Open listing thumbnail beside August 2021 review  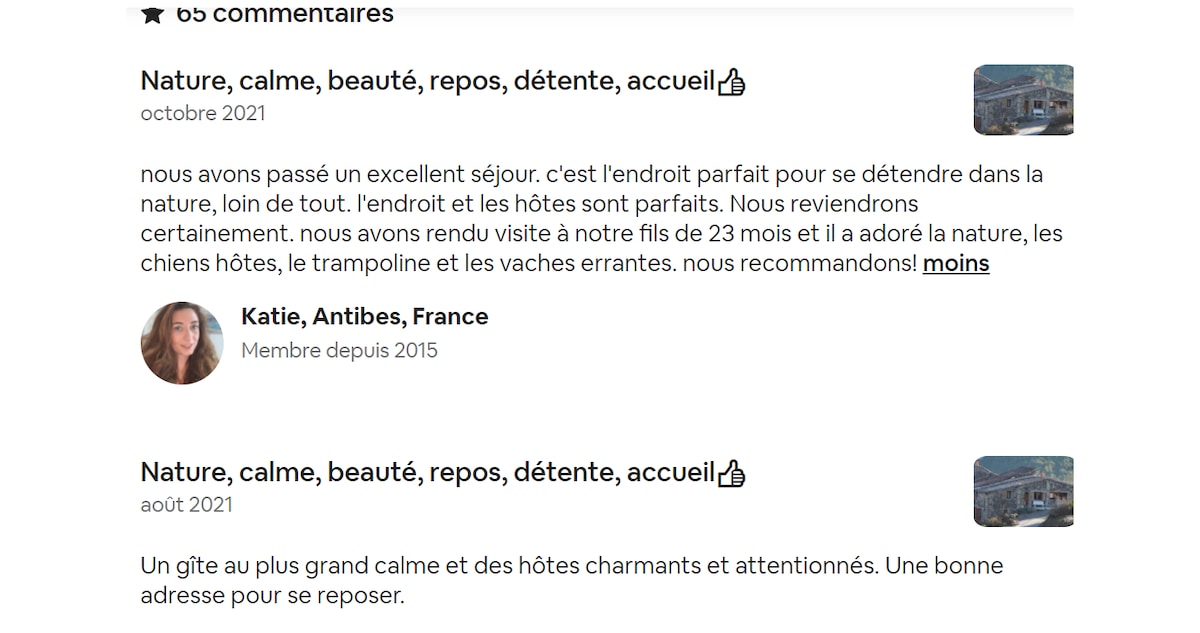(x=1023, y=491)
